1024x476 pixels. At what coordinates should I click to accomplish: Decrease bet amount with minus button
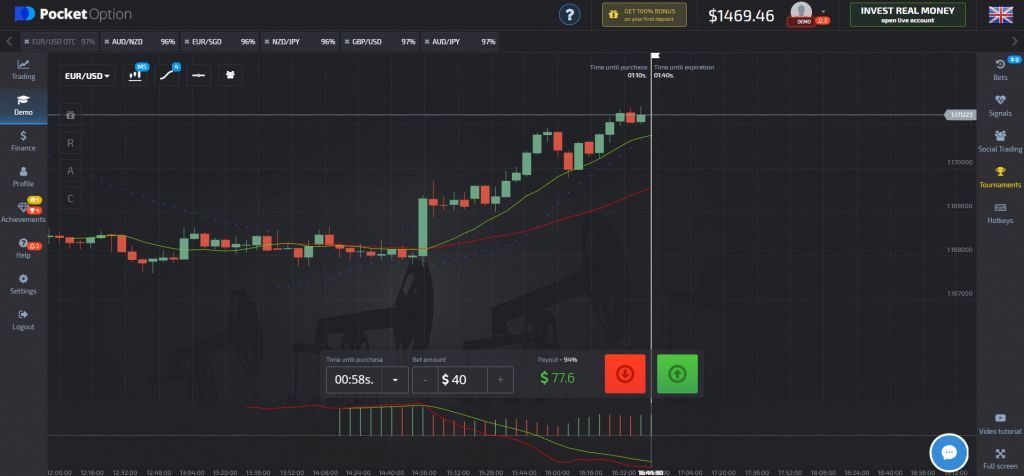pyautogui.click(x=425, y=380)
